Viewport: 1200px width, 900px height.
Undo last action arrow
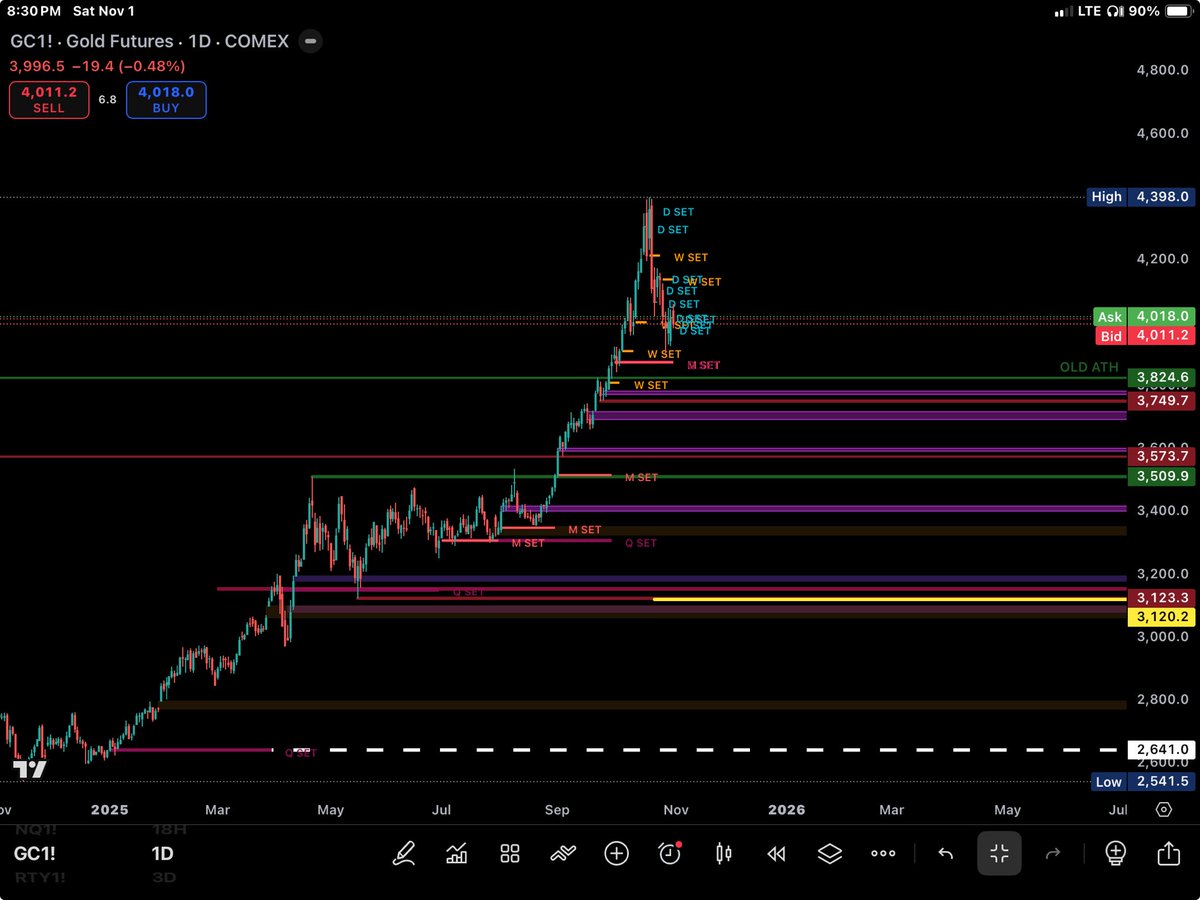point(945,853)
